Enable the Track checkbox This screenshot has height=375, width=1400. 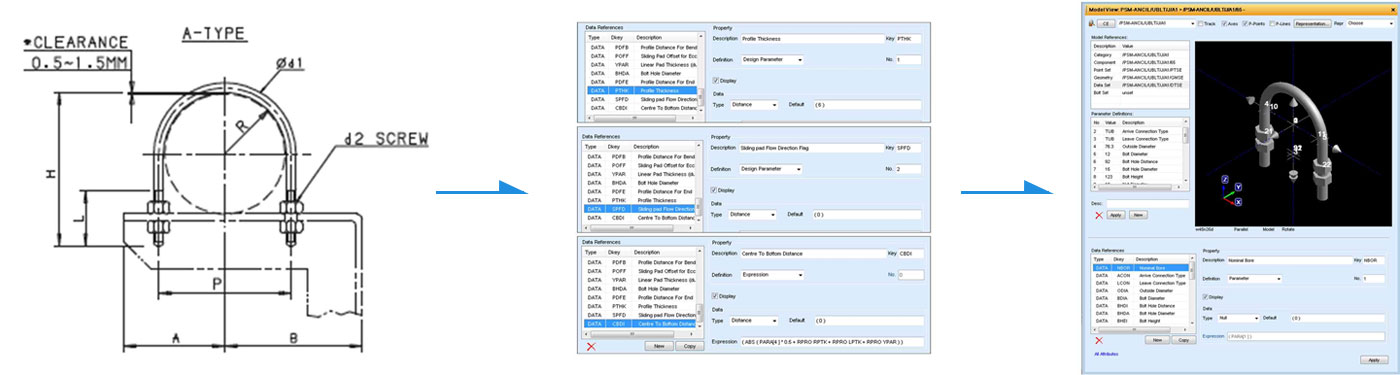[x=1200, y=23]
